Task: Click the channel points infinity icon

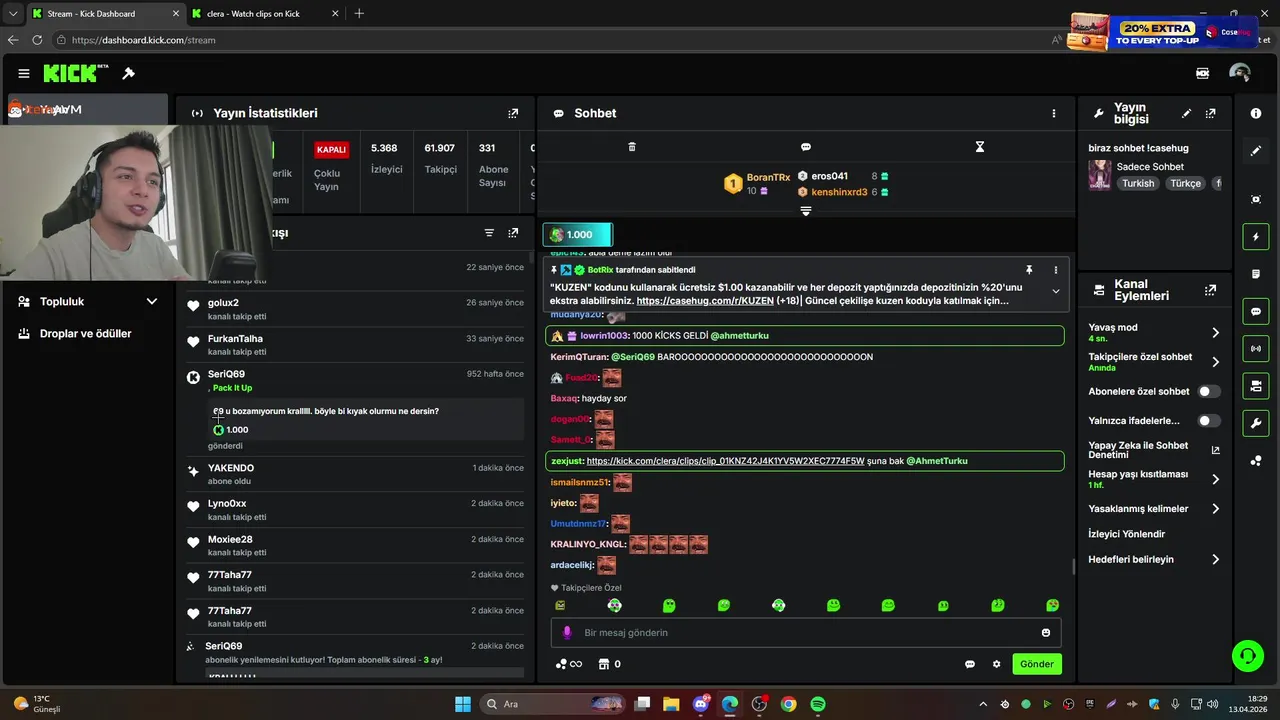Action: 569,664
